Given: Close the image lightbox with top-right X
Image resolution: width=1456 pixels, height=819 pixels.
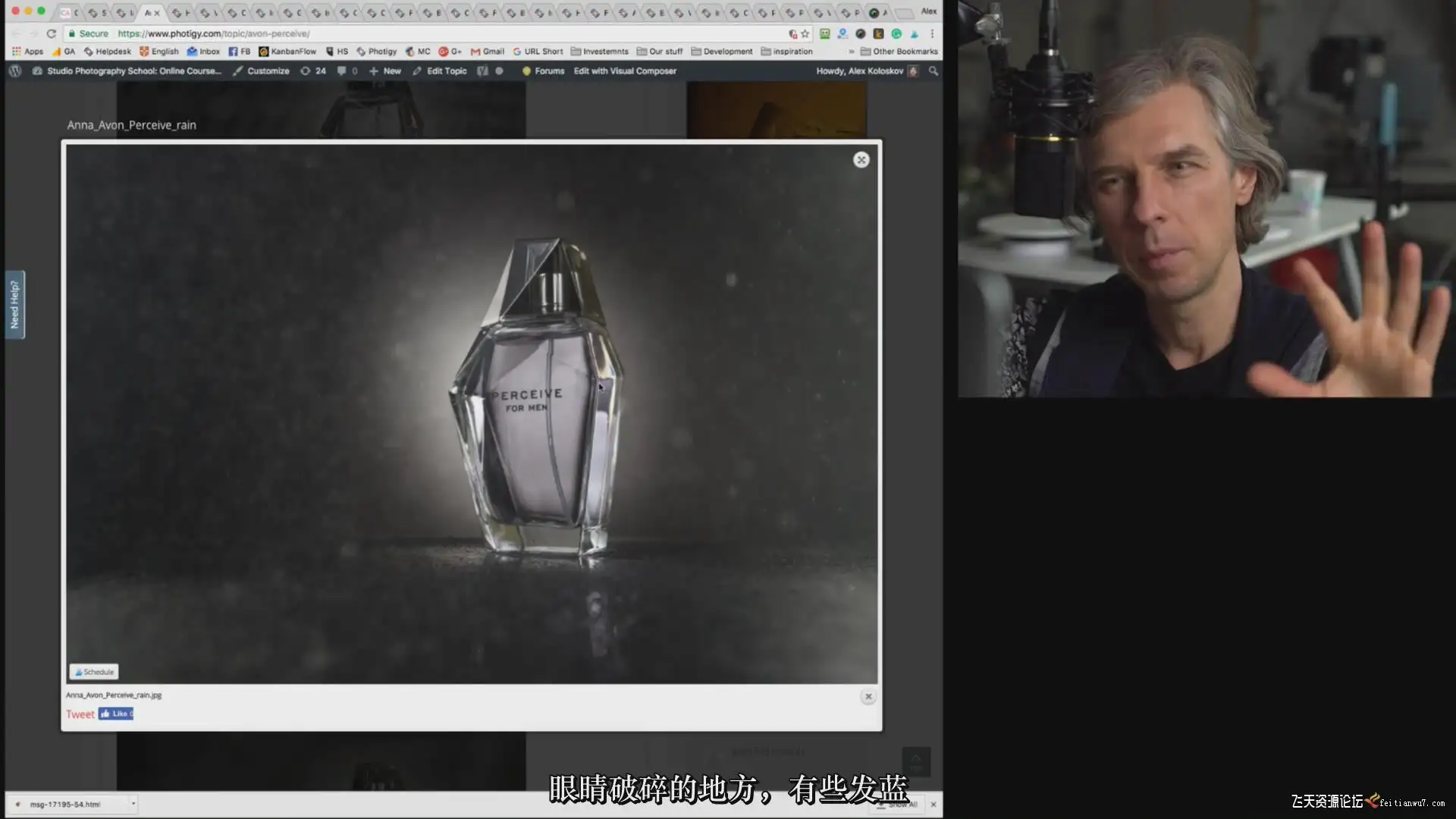Looking at the screenshot, I should click(861, 160).
